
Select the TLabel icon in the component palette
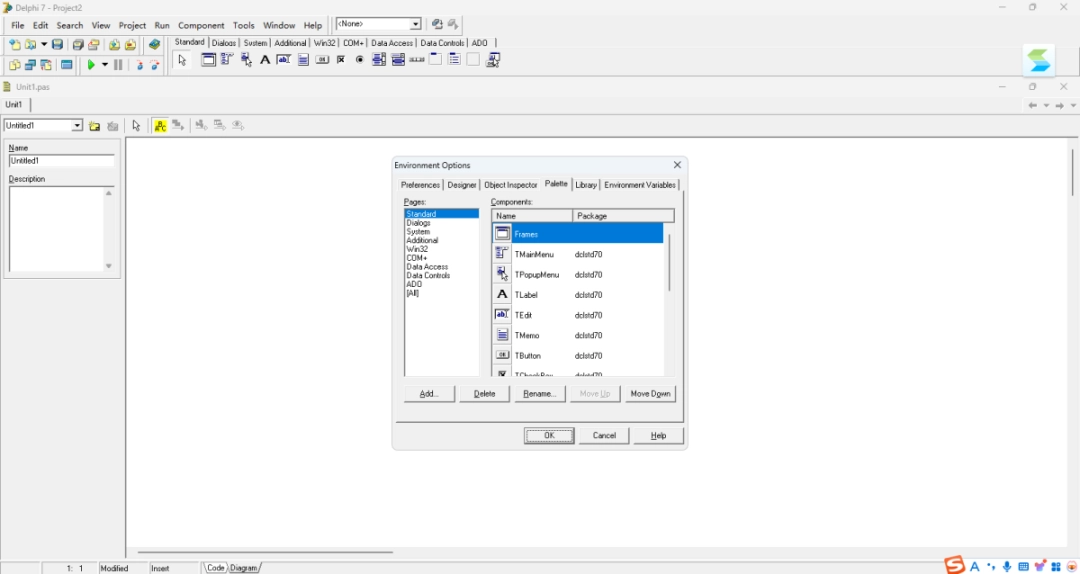[265, 60]
